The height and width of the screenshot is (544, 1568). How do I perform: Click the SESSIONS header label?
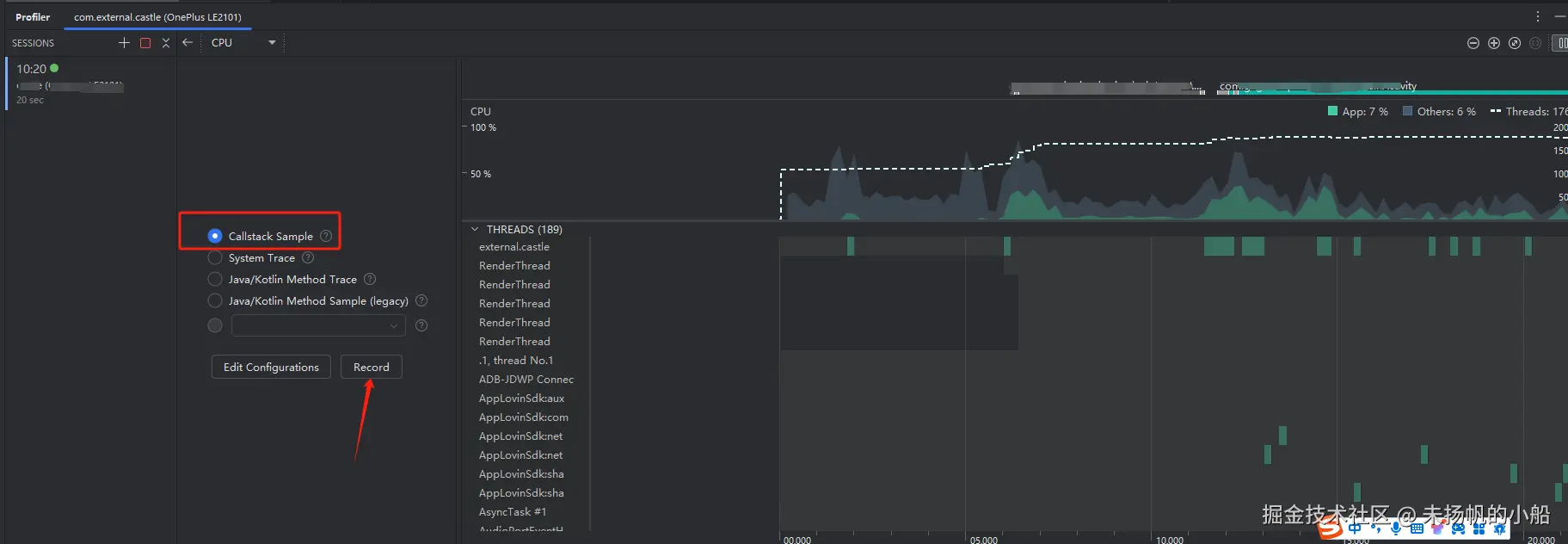coord(33,43)
